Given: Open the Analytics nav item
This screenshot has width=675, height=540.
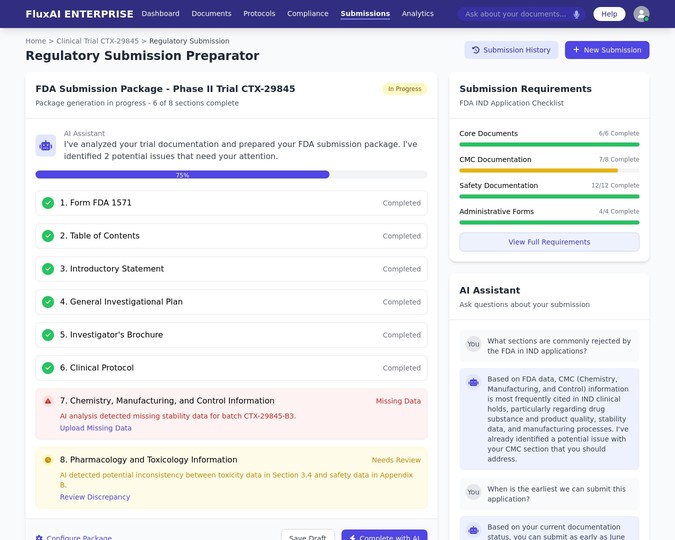Looking at the screenshot, I should click(x=418, y=14).
